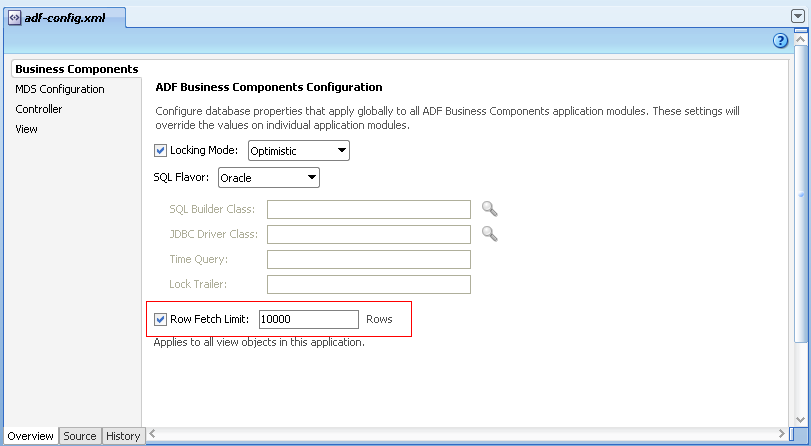The height and width of the screenshot is (446, 811).
Task: Select Business Components in the side list
Action: click(x=77, y=69)
